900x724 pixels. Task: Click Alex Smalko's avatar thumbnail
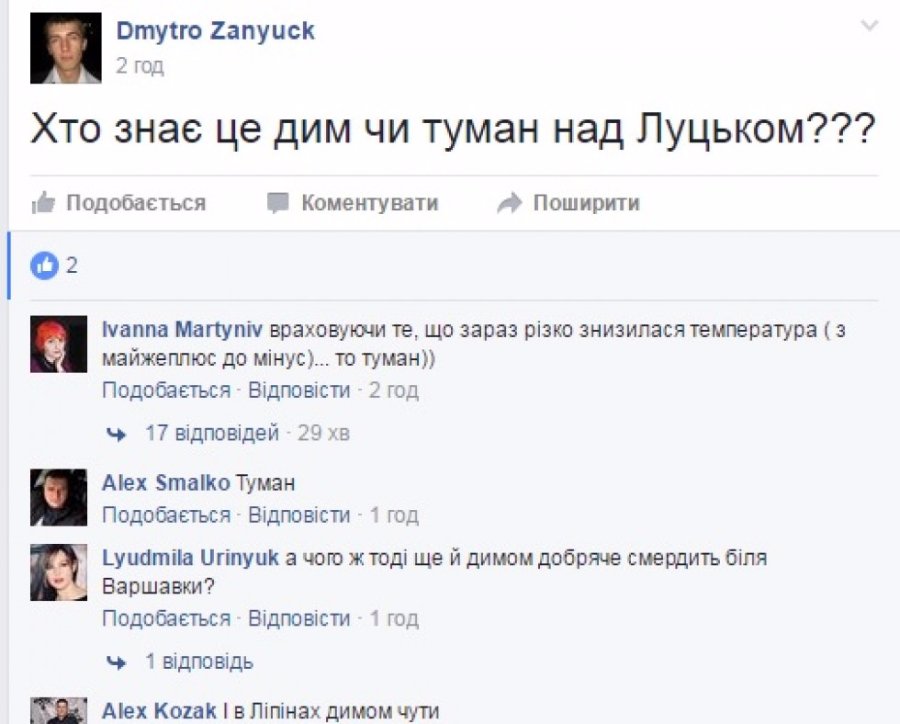point(58,497)
